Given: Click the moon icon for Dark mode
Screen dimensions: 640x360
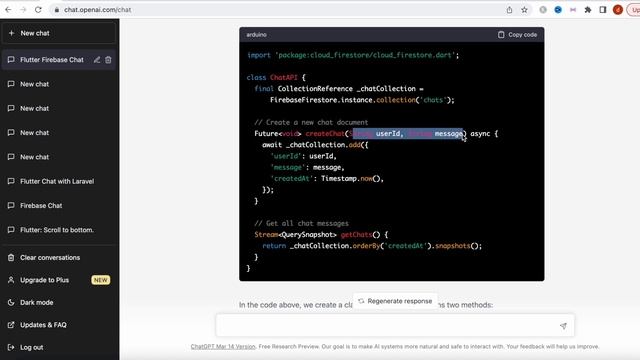Looking at the screenshot, I should click(11, 302).
